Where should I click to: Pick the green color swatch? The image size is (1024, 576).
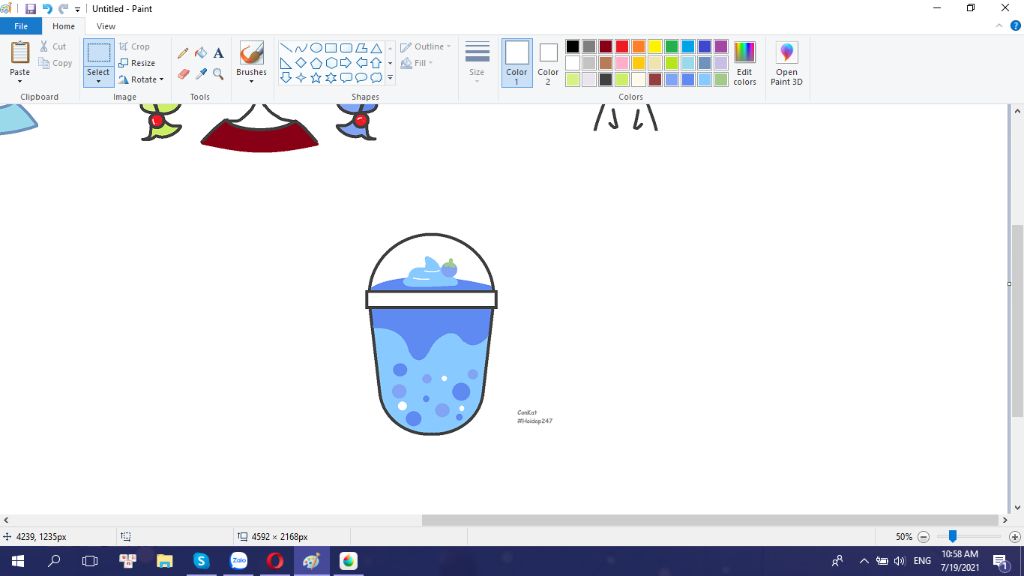(x=671, y=46)
